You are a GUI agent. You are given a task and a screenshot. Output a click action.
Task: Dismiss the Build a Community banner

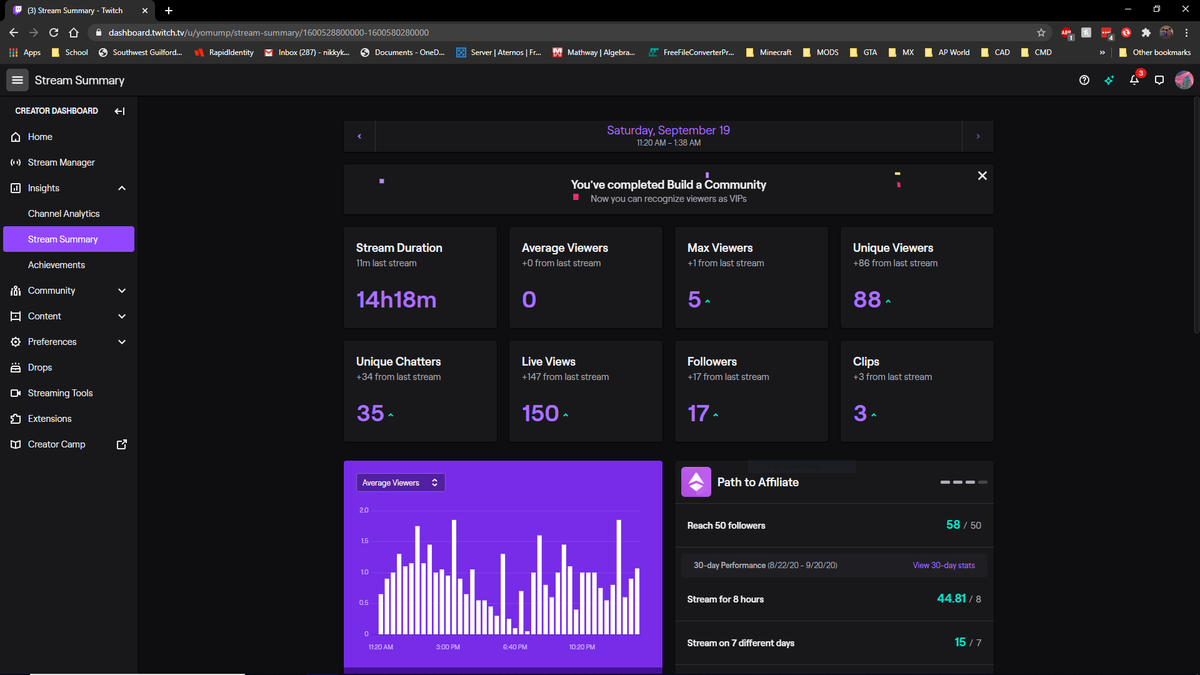tap(982, 176)
